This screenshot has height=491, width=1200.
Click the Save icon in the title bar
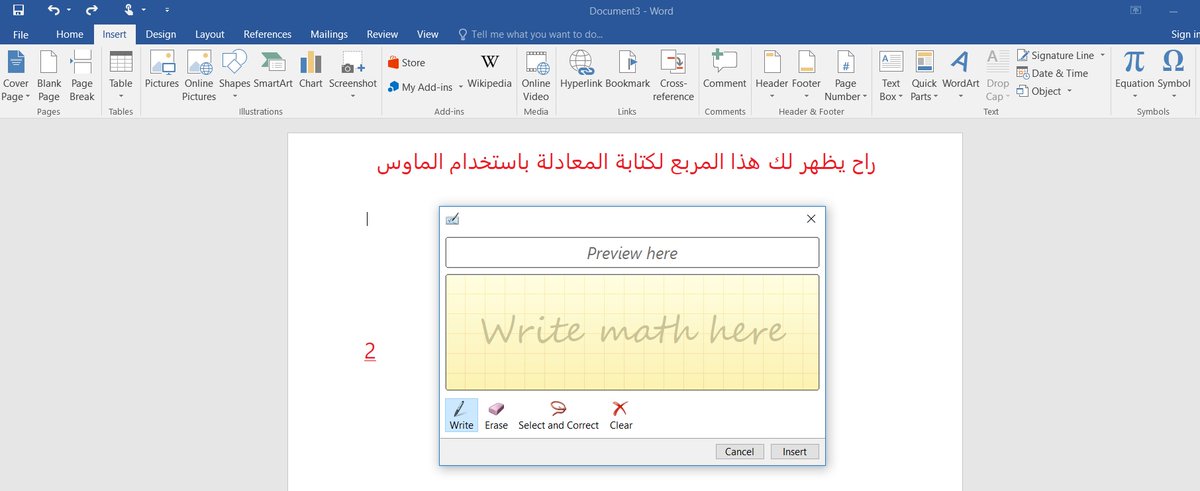18,10
